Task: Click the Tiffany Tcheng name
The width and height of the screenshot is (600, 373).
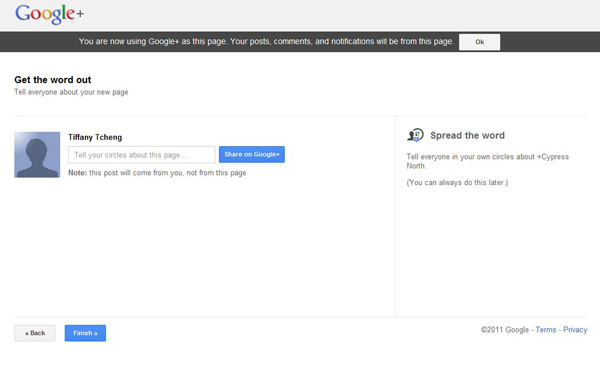Action: coord(95,137)
